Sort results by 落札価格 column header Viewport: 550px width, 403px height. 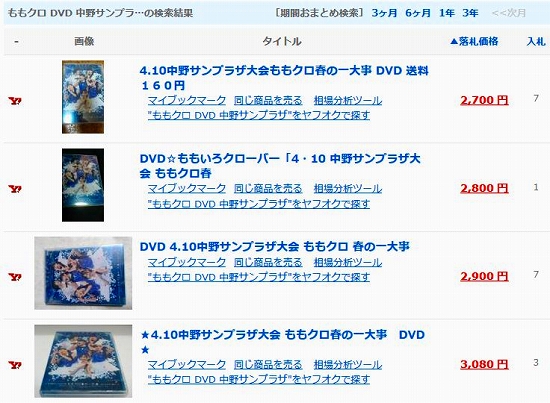[x=474, y=41]
